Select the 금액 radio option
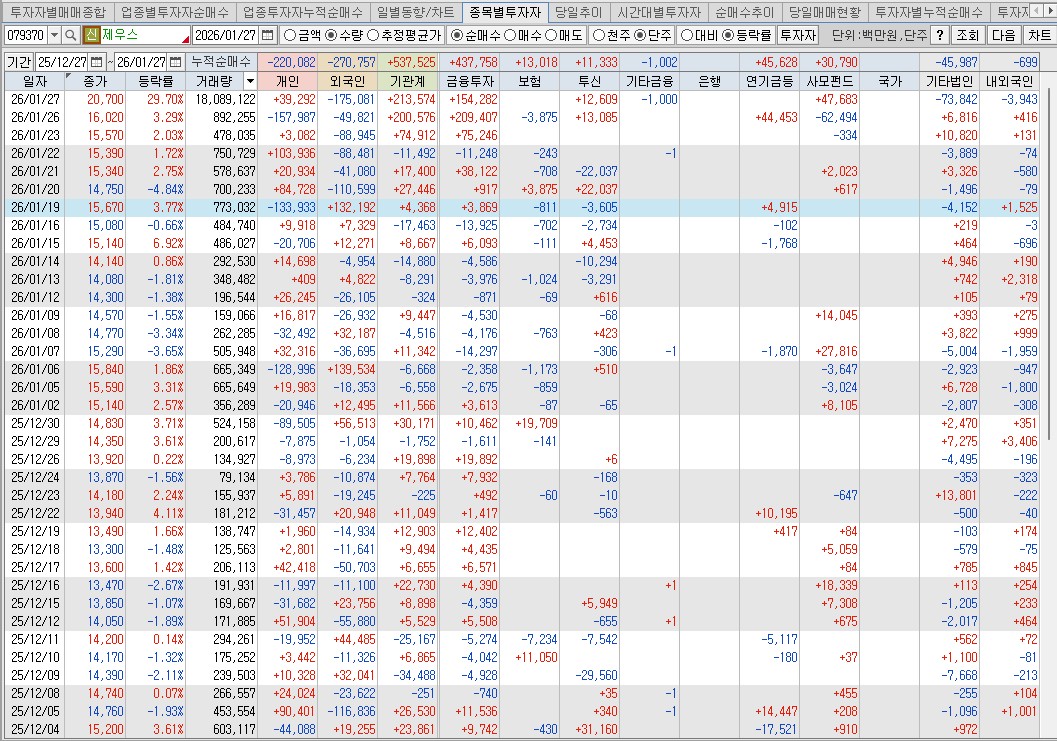Viewport: 1057px width, 741px height. tap(290, 35)
